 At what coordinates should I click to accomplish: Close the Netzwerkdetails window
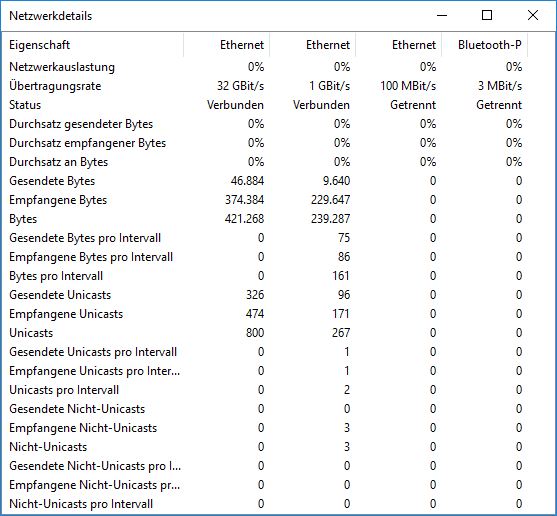[x=533, y=16]
